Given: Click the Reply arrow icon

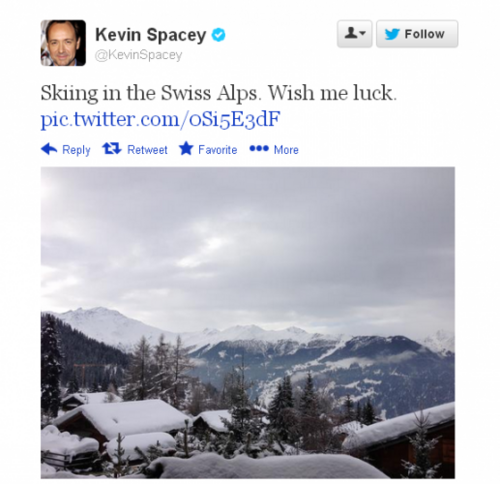Looking at the screenshot, I should coord(49,149).
